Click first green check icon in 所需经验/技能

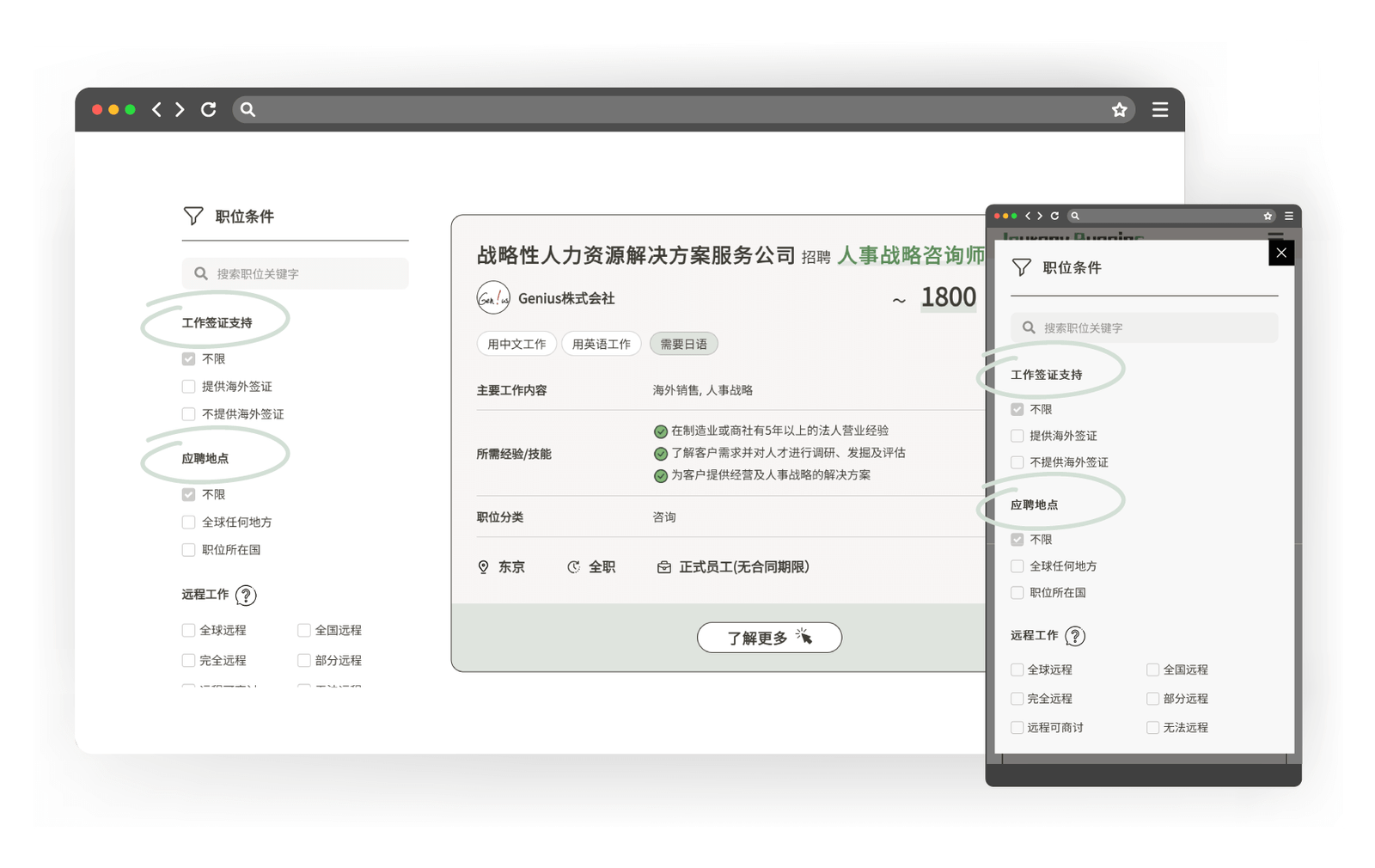coord(661,431)
